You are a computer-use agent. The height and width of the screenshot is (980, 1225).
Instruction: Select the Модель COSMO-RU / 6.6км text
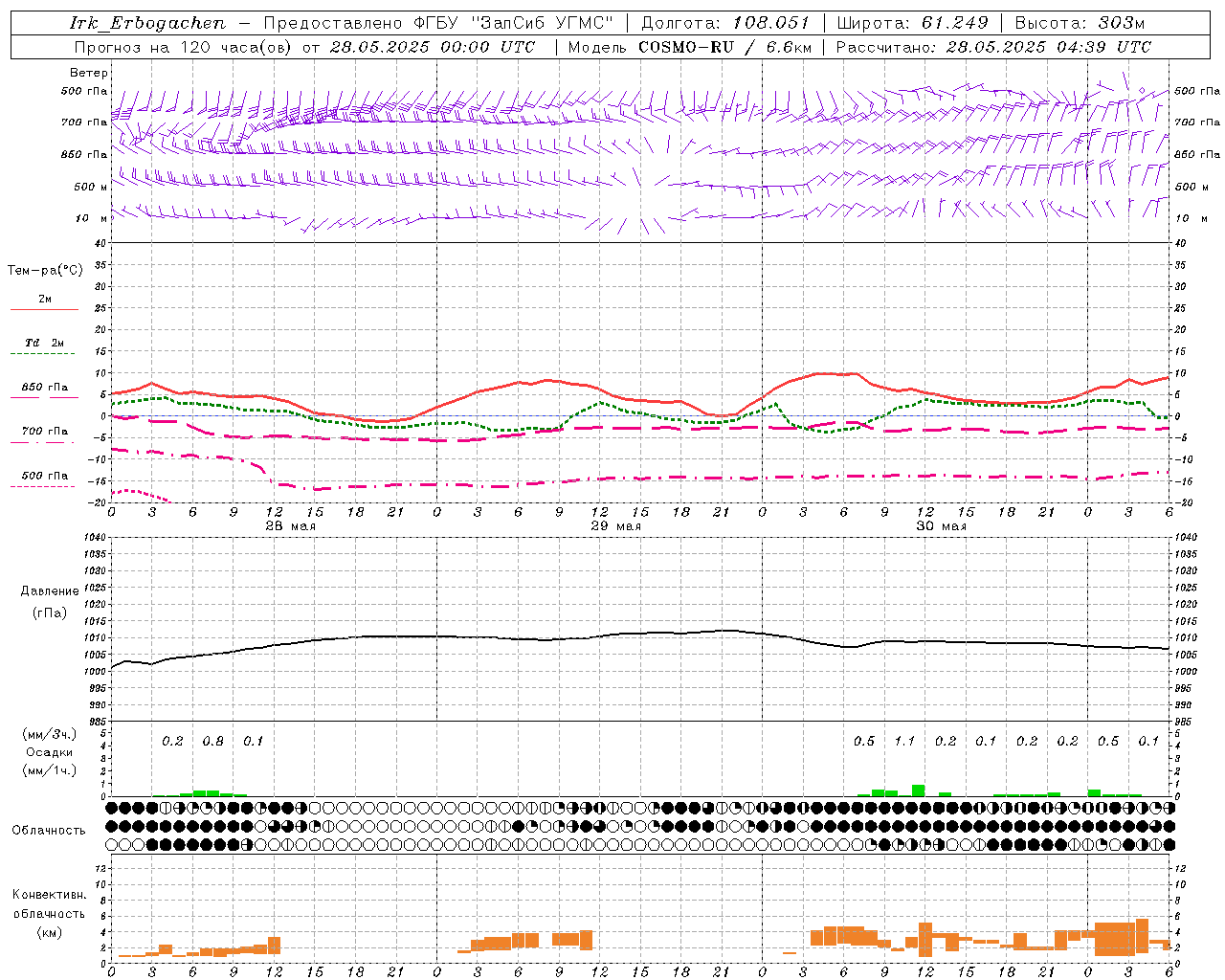tap(690, 47)
